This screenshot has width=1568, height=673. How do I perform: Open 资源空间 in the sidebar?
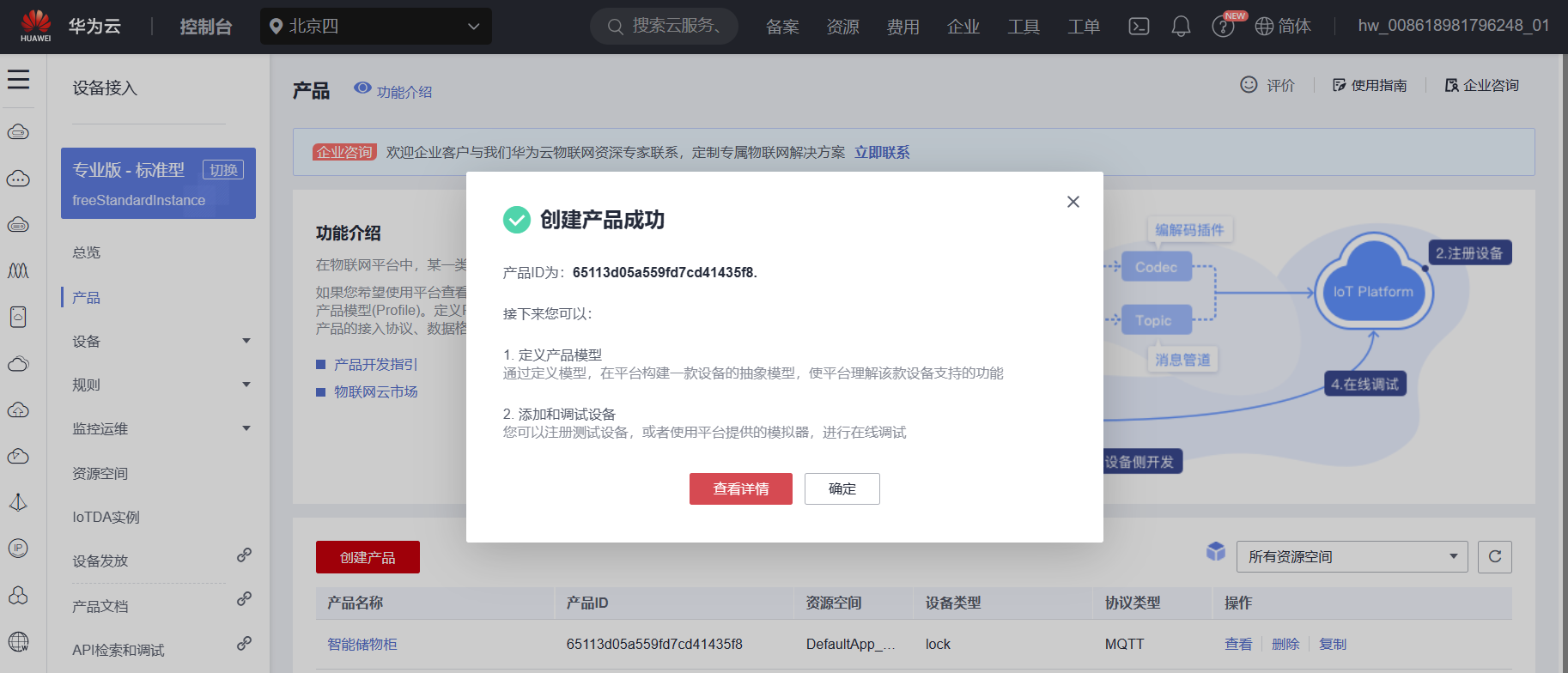100,473
